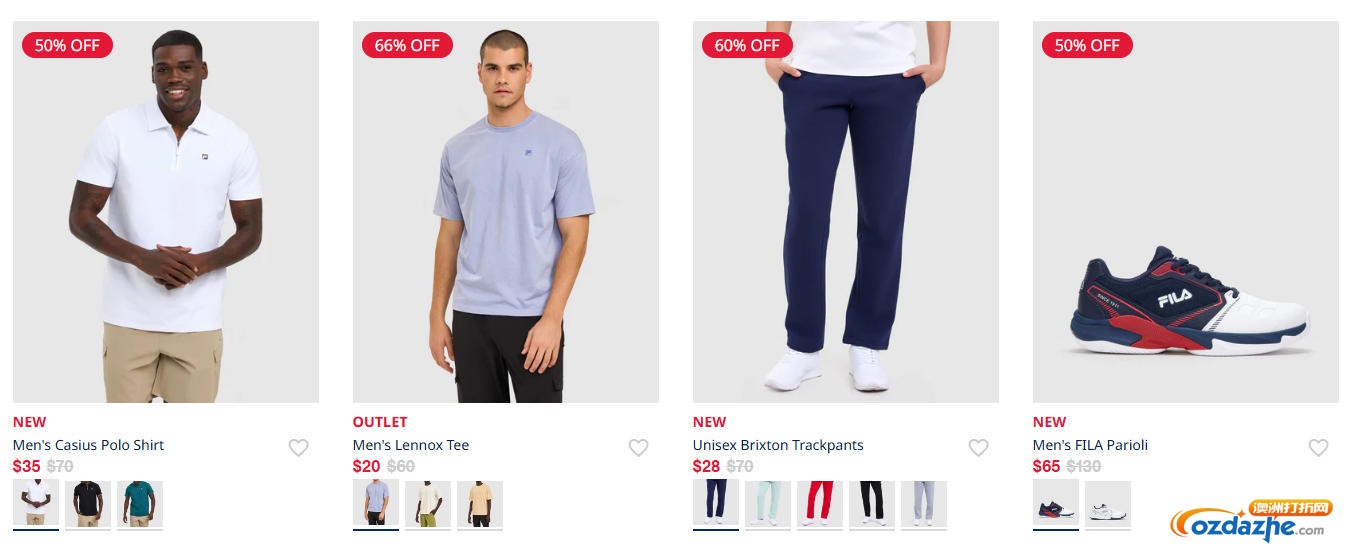Open the FILA sneaker product image
Screen dimensions: 1355x555
[1186, 212]
